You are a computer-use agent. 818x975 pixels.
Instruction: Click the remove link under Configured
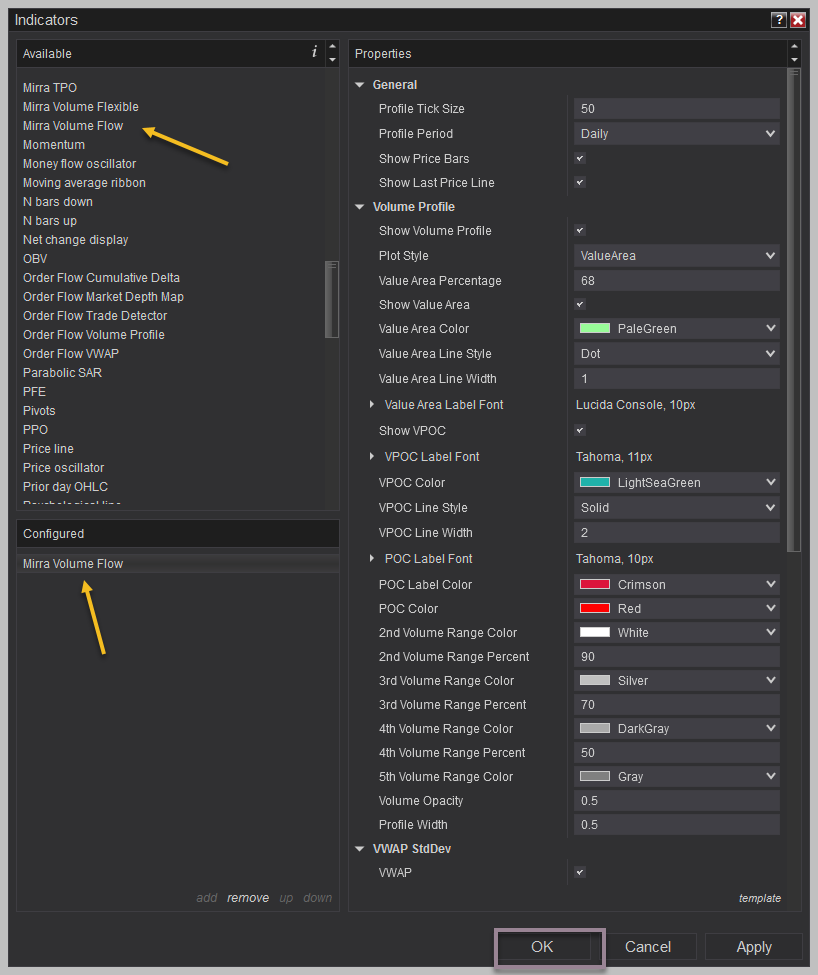tap(247, 898)
